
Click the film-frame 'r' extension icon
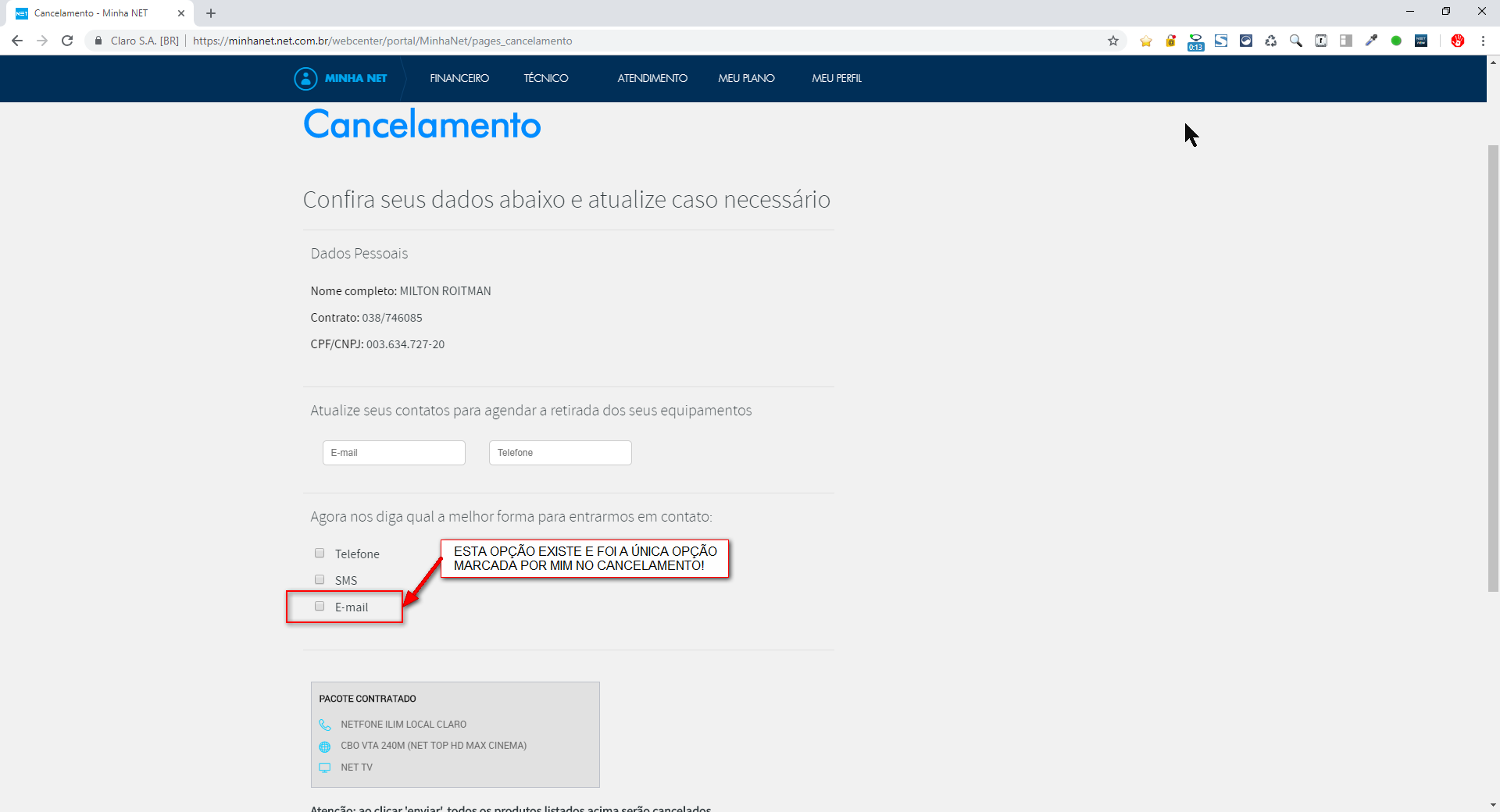[x=1321, y=41]
